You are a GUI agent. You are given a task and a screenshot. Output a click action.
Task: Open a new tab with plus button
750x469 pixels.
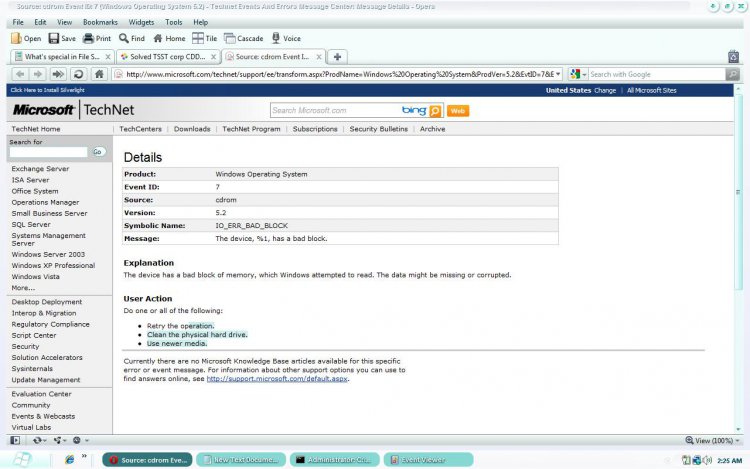coord(337,57)
